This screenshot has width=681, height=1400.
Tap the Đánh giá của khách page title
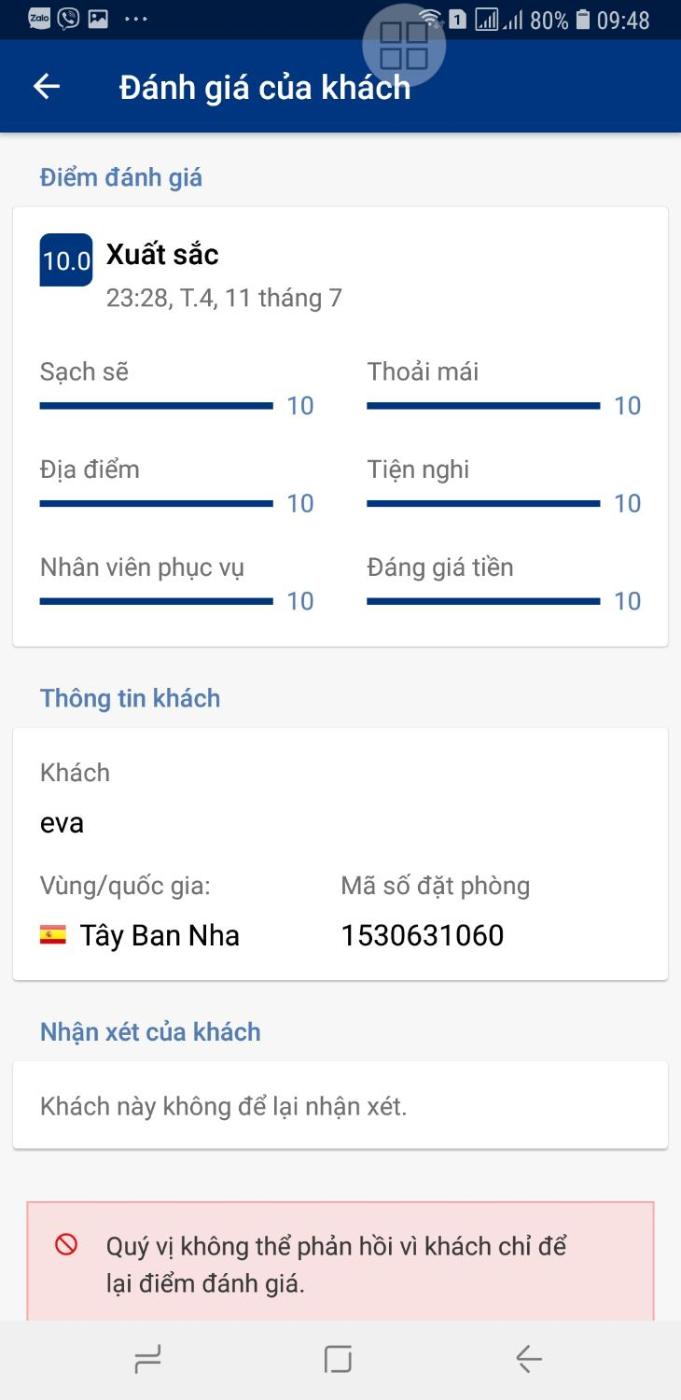265,87
